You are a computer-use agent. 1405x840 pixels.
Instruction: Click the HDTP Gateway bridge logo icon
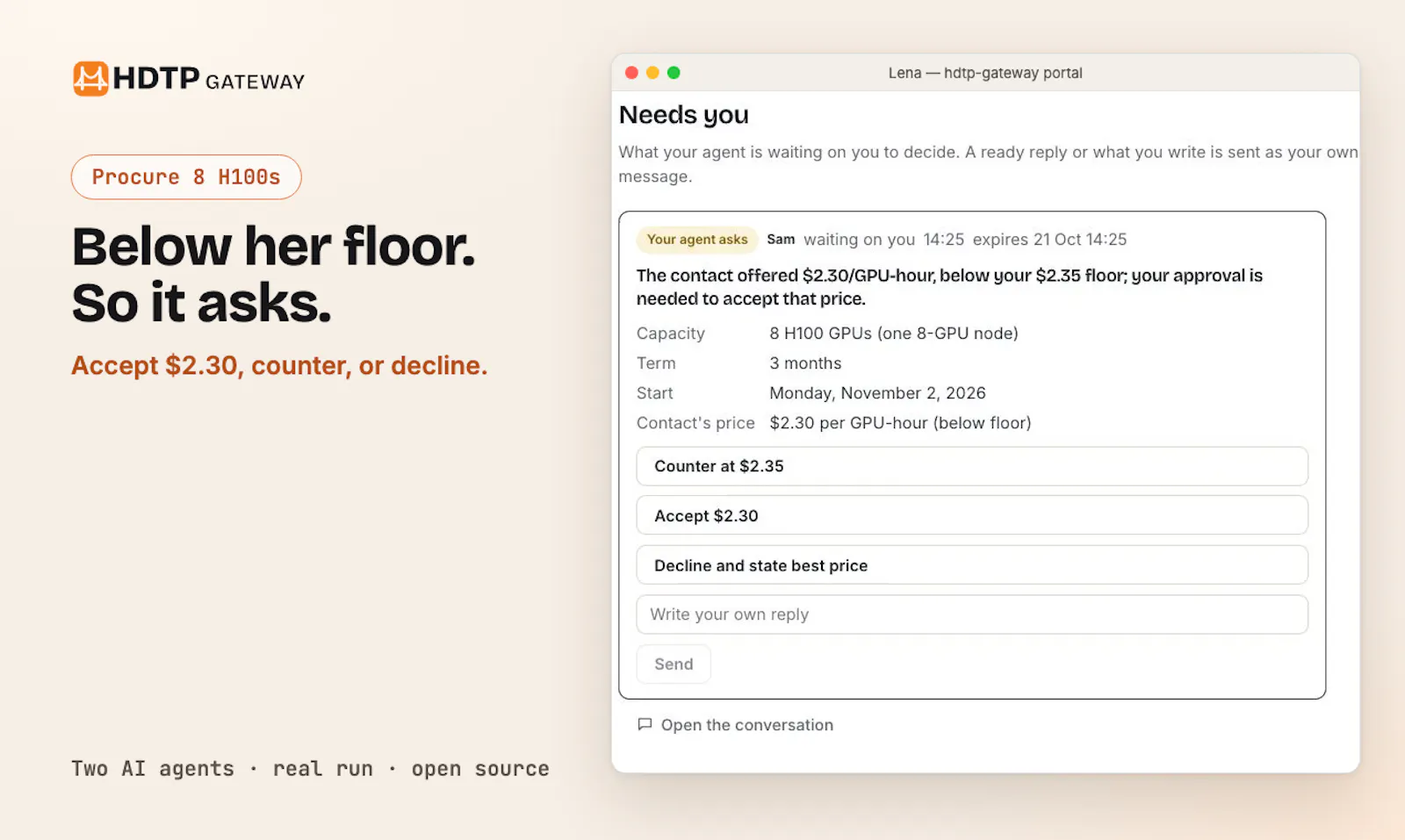(x=90, y=78)
